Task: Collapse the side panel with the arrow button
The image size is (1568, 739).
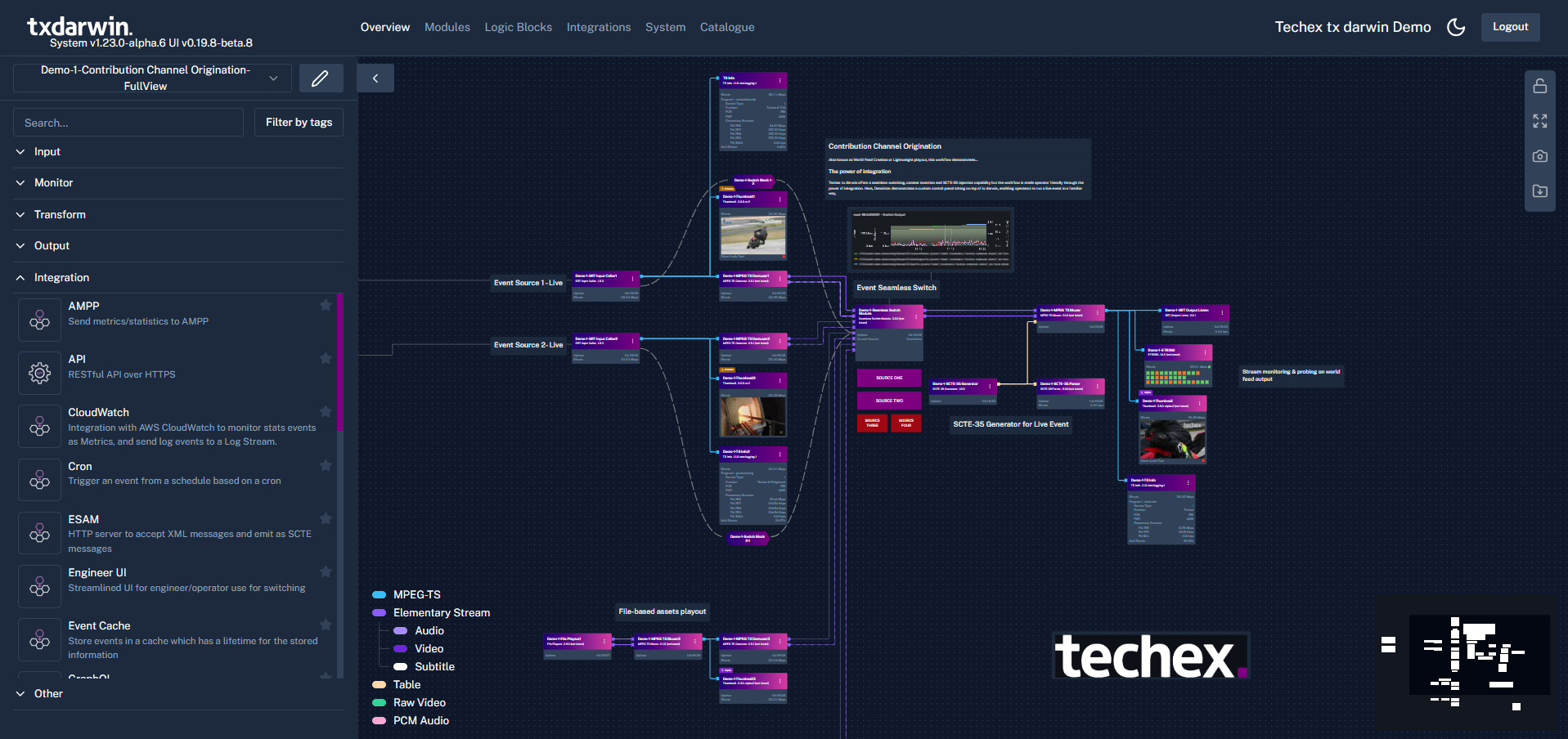Action: tap(375, 78)
